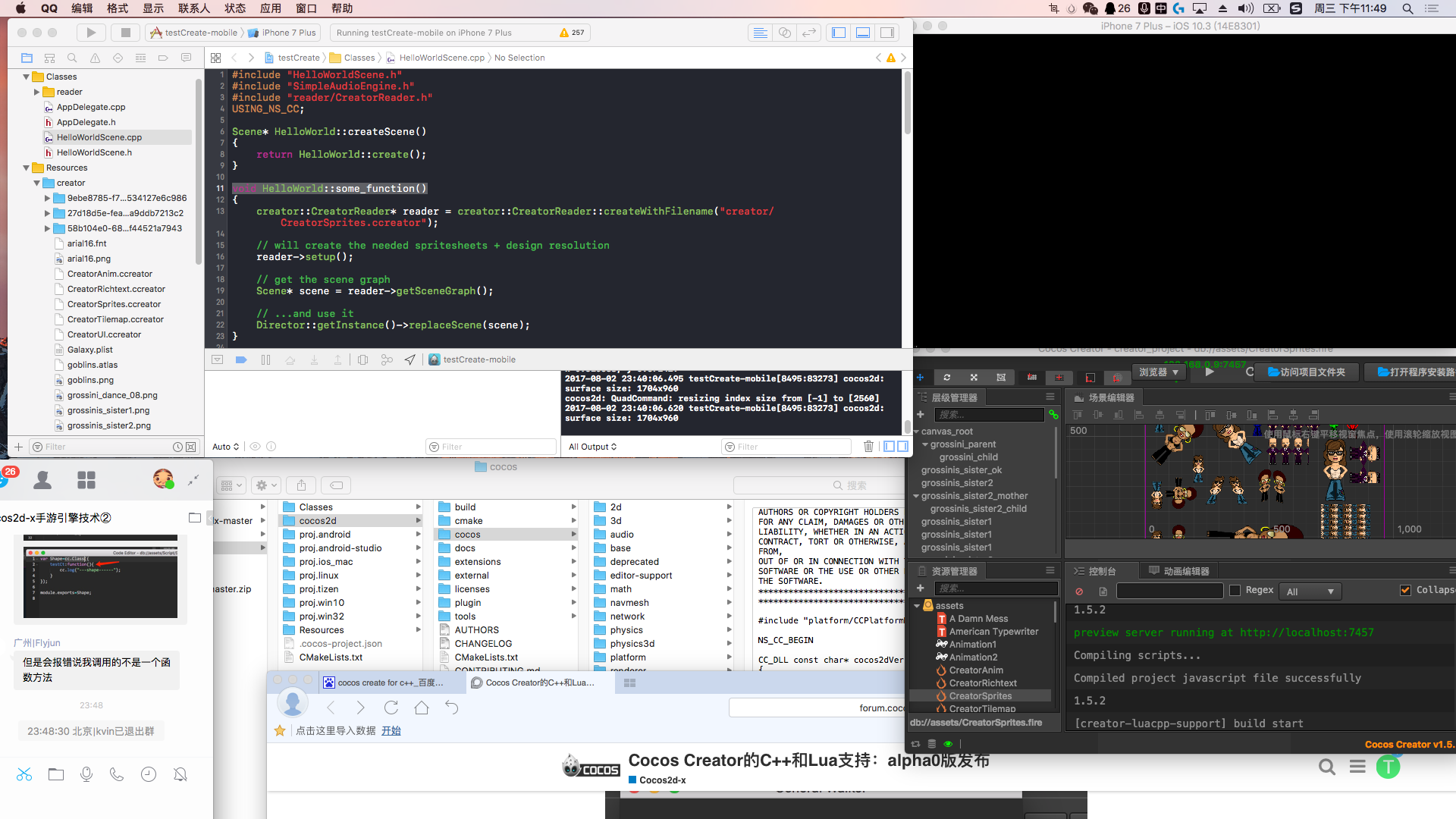Clear the Cocos console with the block icon
Viewport: 1456px width, 819px height.
pyautogui.click(x=1080, y=591)
